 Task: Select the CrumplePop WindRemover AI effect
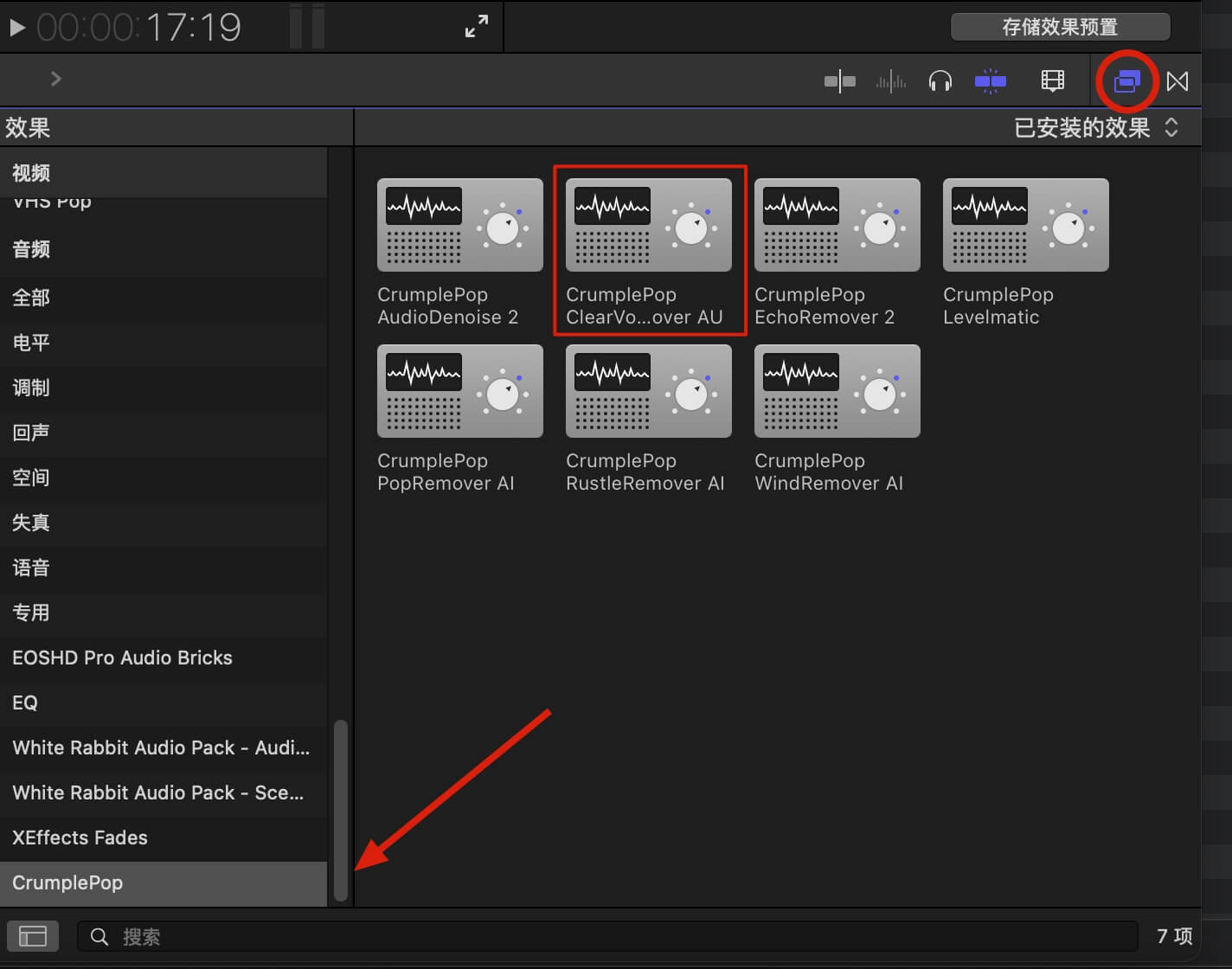click(837, 419)
